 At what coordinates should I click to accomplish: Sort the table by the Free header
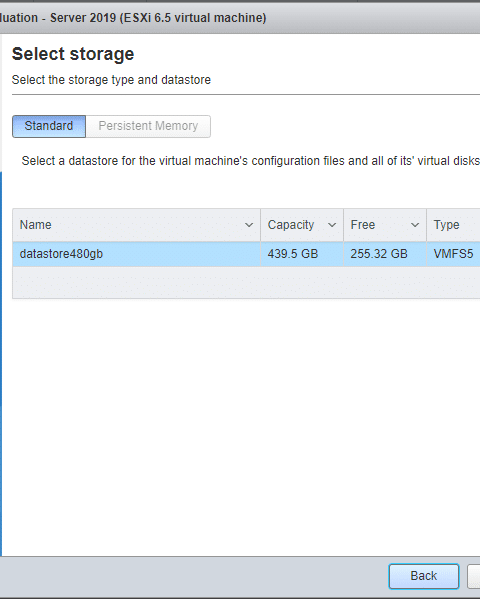click(x=363, y=225)
